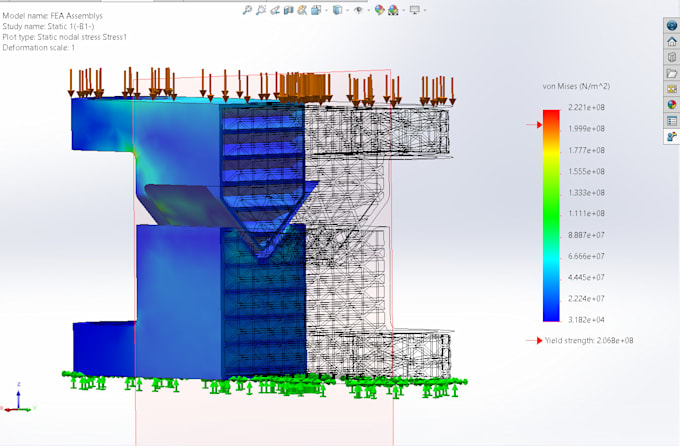
Task: Click the Edit Appearance color ball icon
Action: click(x=380, y=10)
